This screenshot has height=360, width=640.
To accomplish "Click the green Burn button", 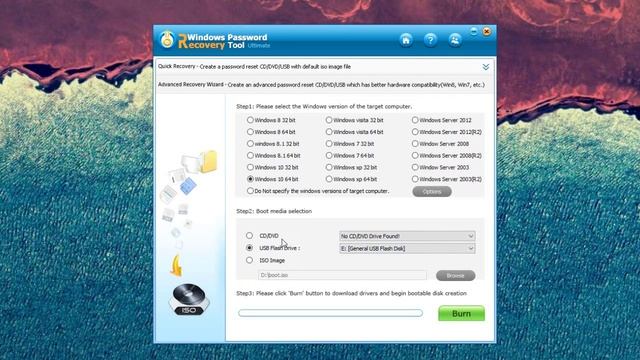I will click(x=461, y=313).
